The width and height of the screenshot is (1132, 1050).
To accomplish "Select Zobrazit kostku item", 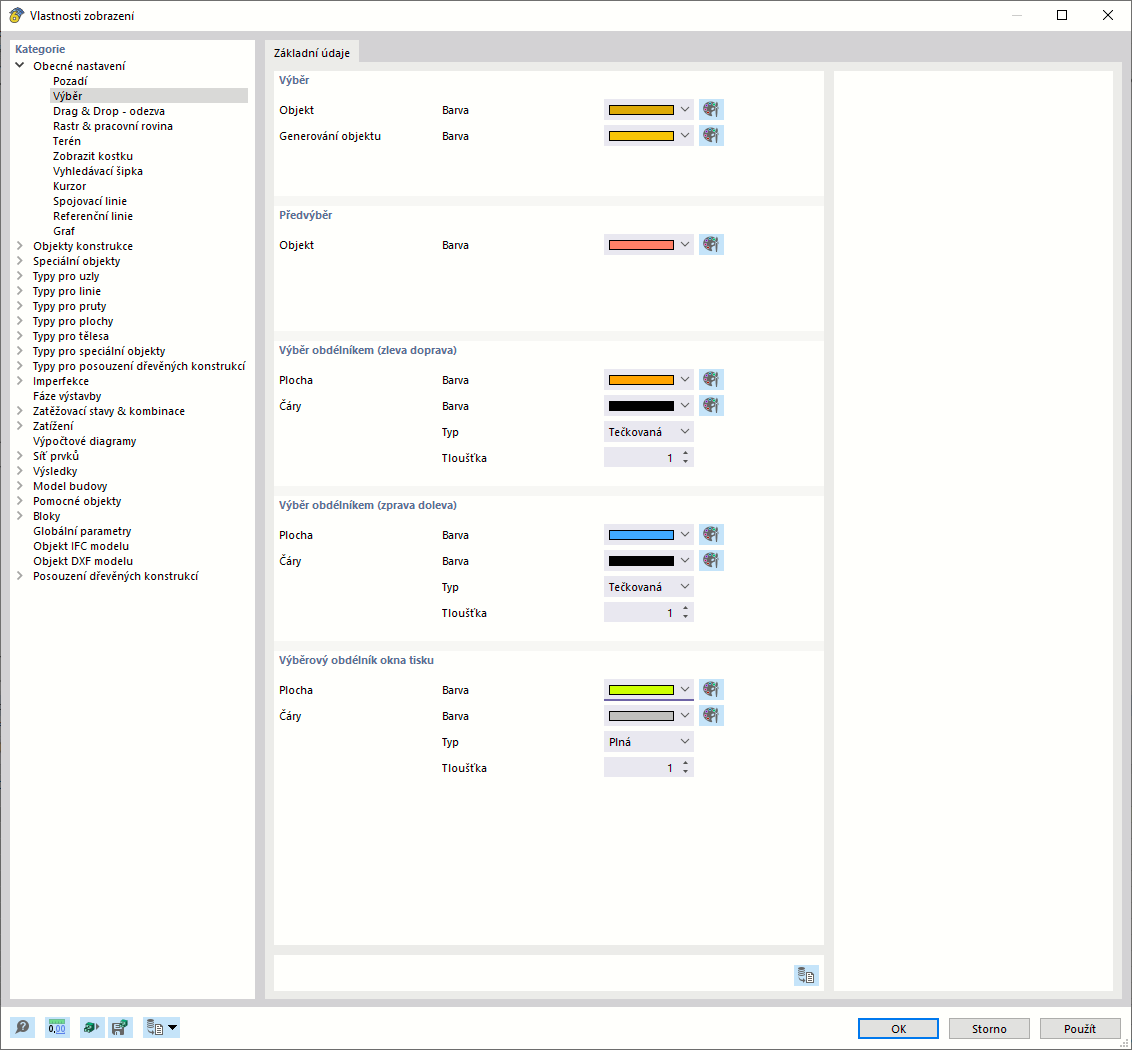I will [92, 156].
